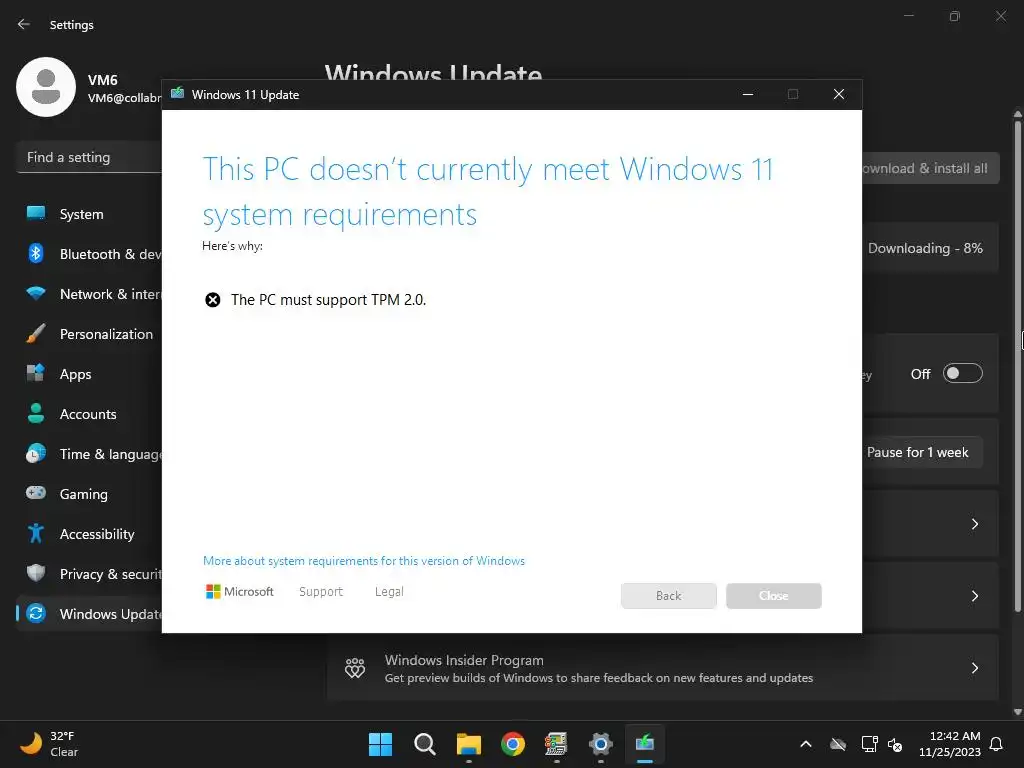The width and height of the screenshot is (1024, 768).
Task: Click the Windows Insider Program title text
Action: pos(464,660)
